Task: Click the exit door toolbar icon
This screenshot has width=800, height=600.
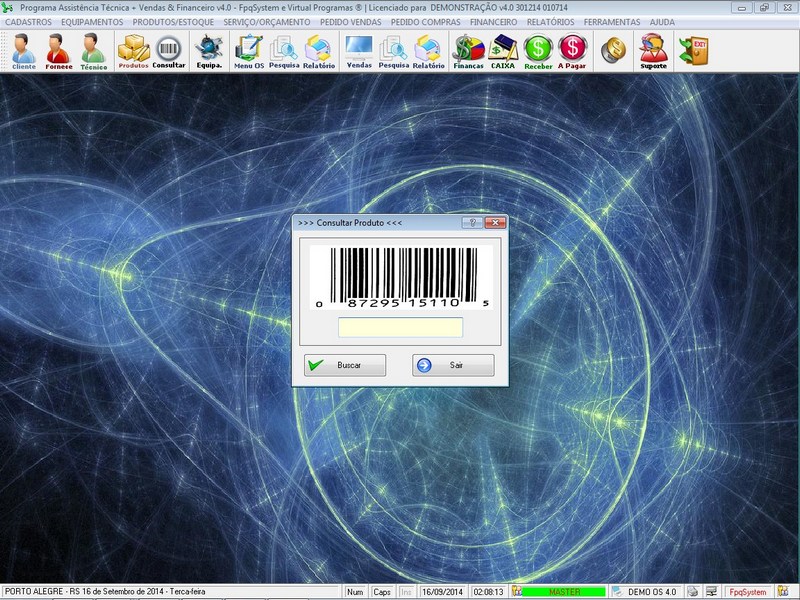Action: tap(693, 50)
